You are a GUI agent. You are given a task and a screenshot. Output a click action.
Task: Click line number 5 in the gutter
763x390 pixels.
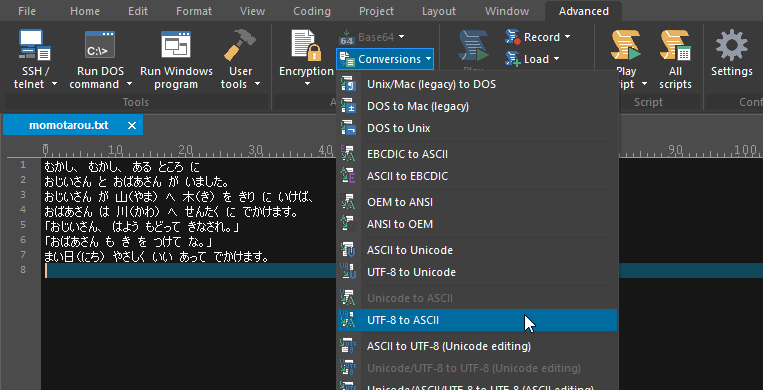coord(23,224)
